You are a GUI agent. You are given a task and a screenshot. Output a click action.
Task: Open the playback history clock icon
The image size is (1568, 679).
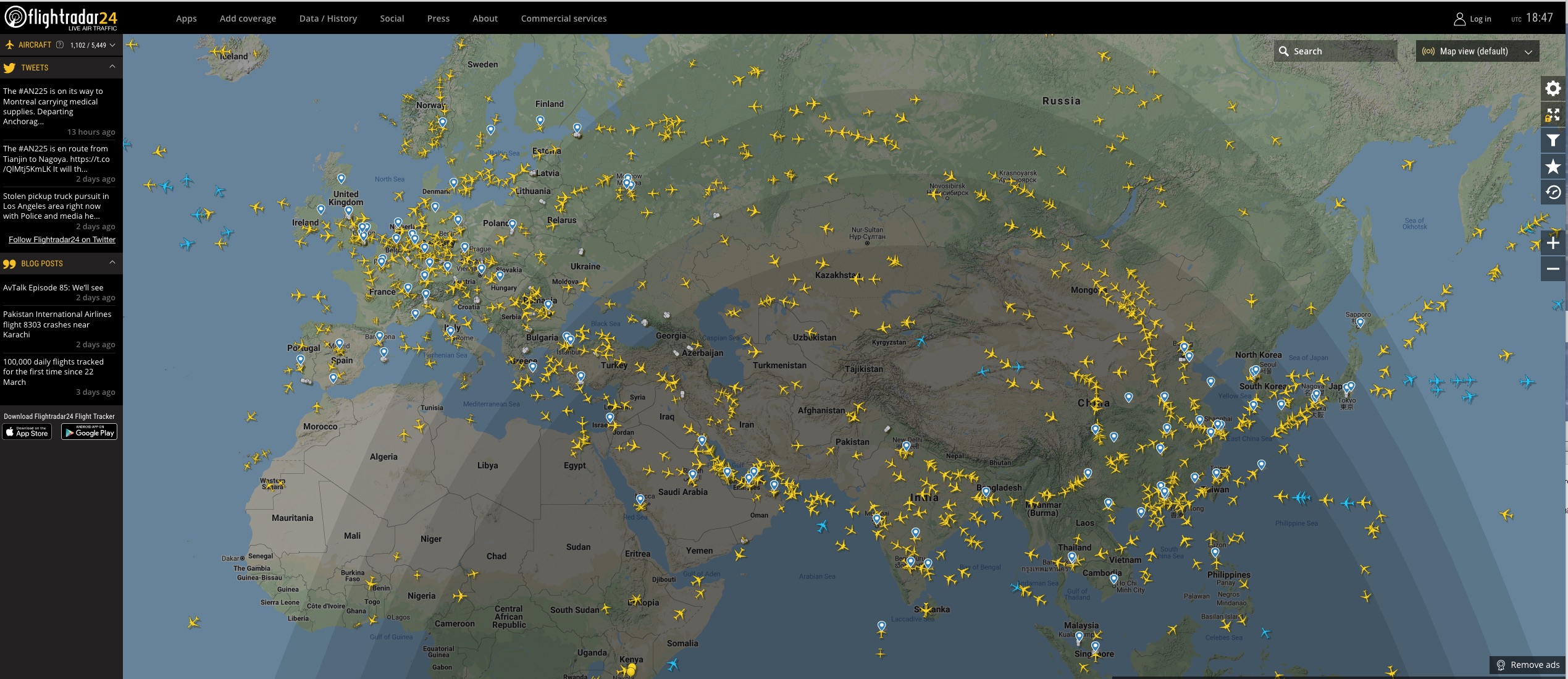1553,193
